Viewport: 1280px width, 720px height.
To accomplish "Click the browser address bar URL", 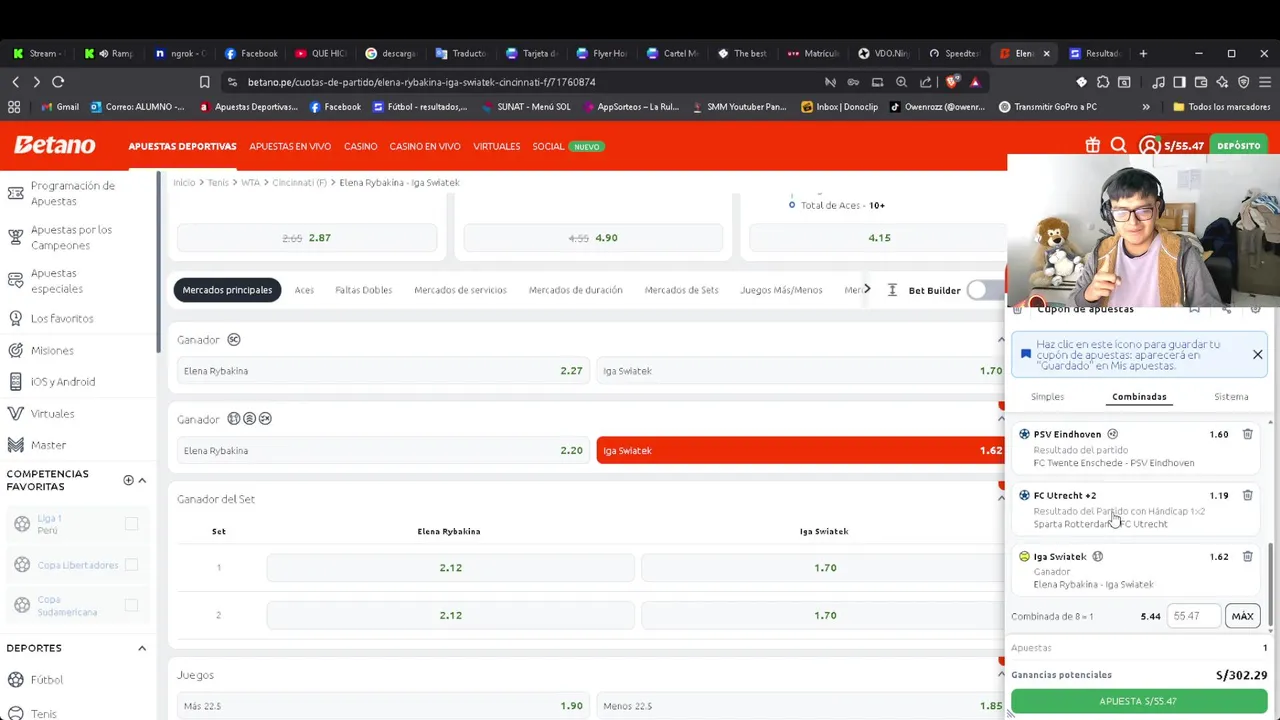I will 421,82.
